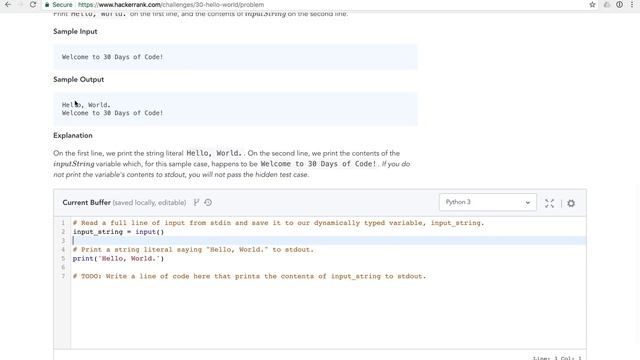The width and height of the screenshot is (640, 360).
Task: Click the fork/branch icon beside Current Buffer
Action: (x=196, y=202)
